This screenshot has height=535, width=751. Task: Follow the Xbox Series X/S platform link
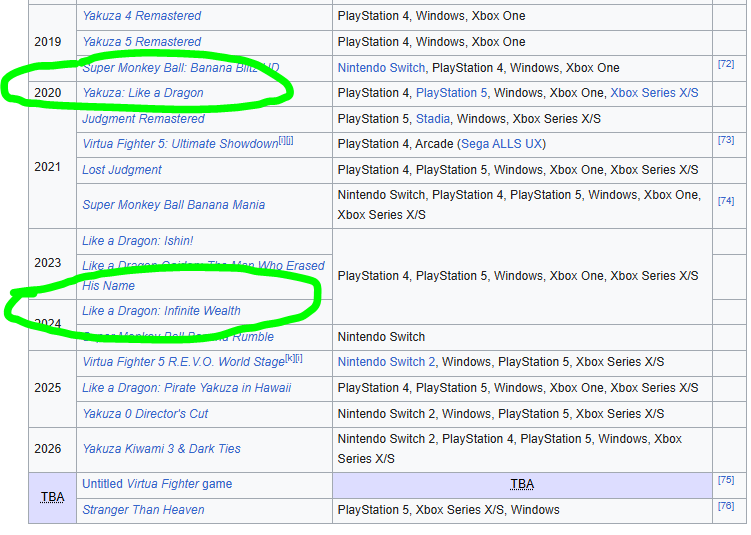[x=654, y=93]
